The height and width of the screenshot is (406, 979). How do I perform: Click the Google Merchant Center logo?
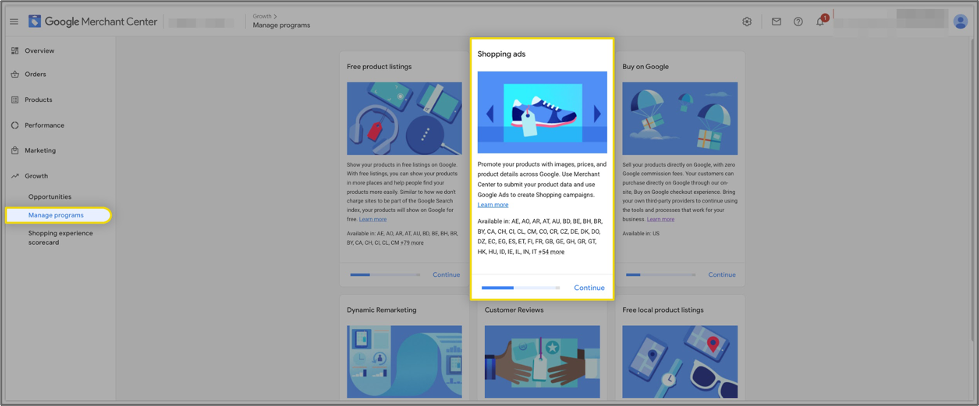92,22
